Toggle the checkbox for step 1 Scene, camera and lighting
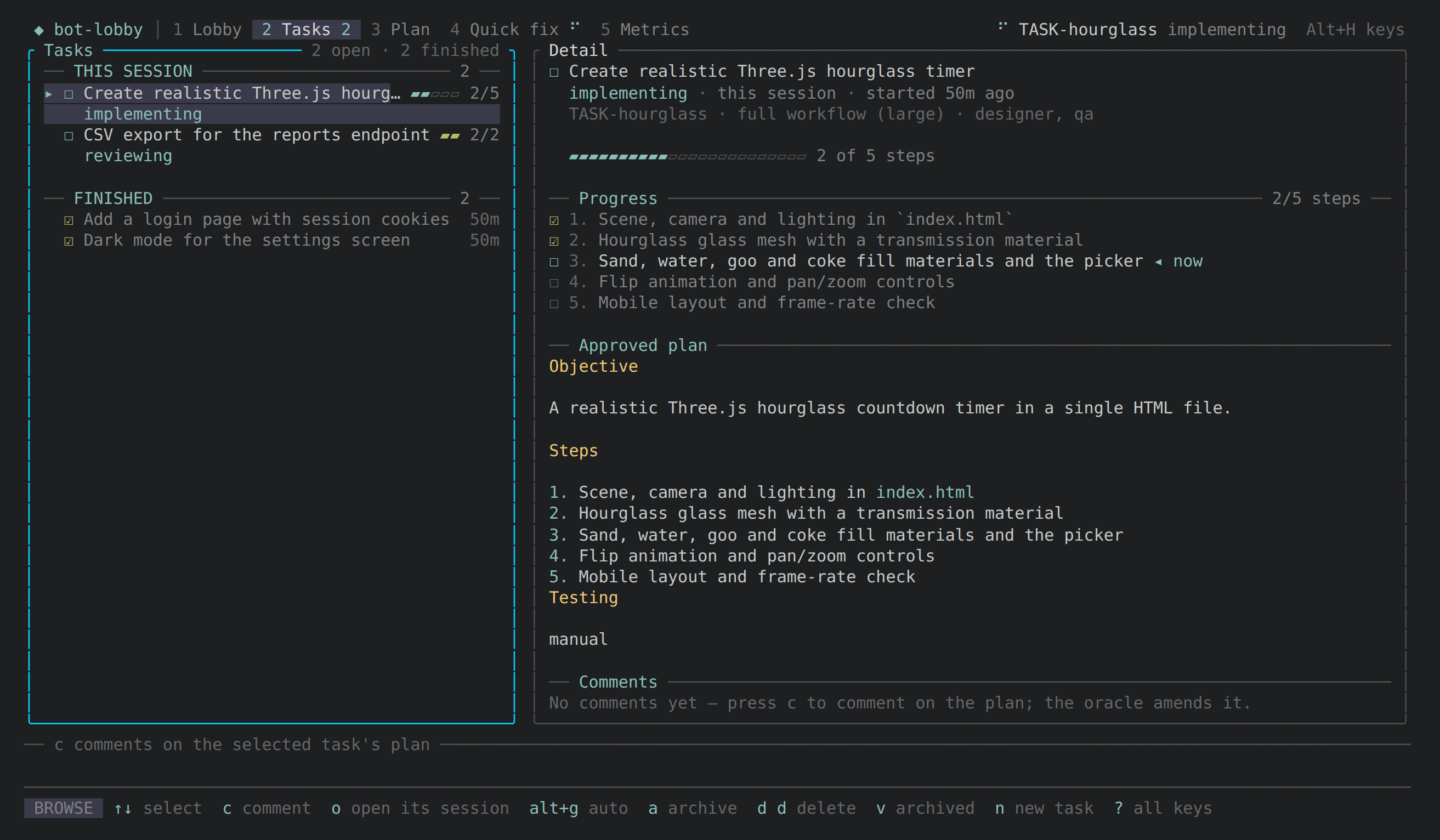Image resolution: width=1440 pixels, height=840 pixels. [554, 220]
